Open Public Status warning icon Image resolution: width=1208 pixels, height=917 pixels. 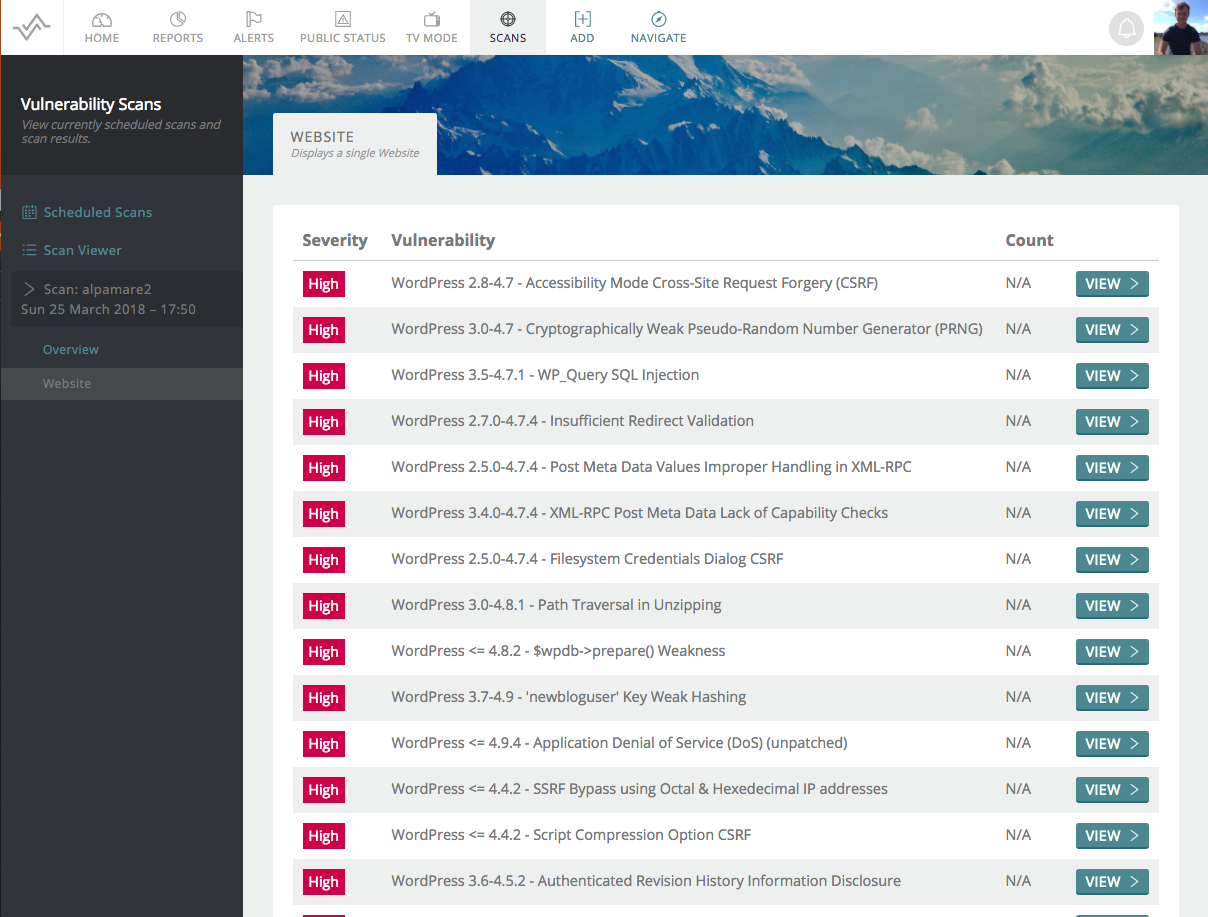[343, 19]
